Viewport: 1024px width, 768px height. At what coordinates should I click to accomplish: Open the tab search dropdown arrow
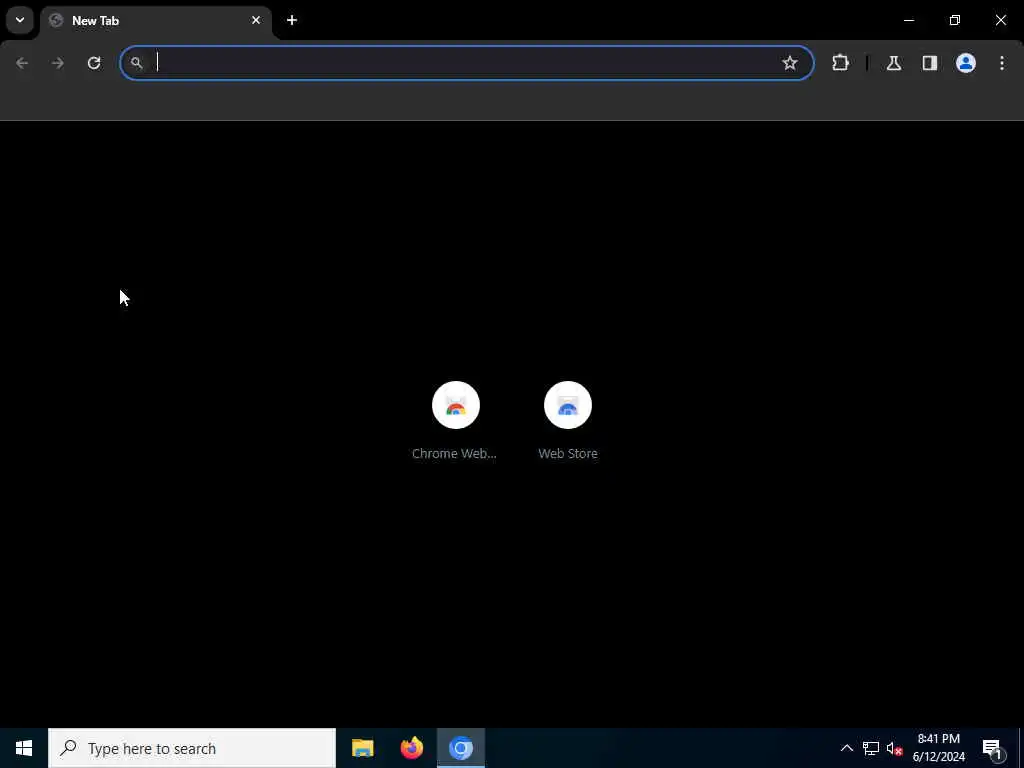[20, 20]
